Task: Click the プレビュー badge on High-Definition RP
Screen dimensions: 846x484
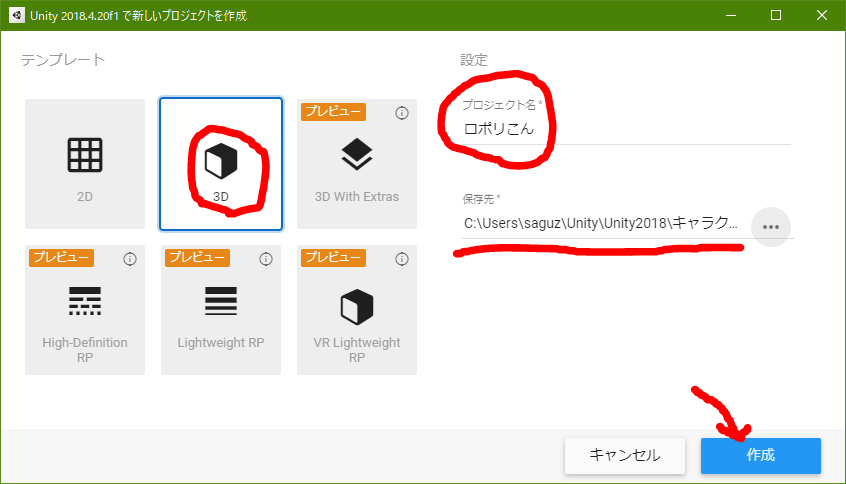Action: [62, 257]
